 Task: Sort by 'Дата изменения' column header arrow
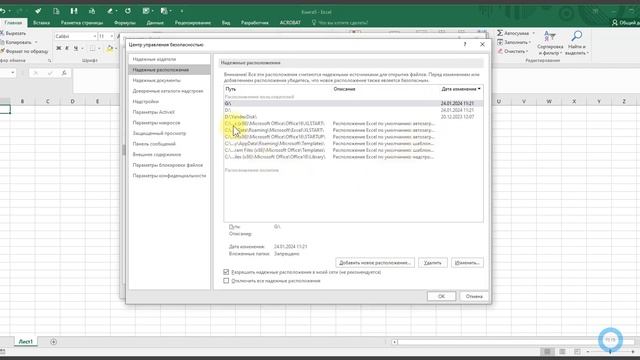479,89
